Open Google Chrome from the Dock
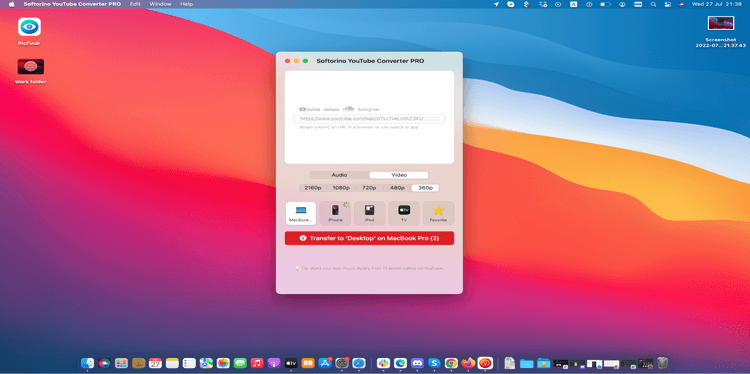The height and width of the screenshot is (374, 750). 451,363
